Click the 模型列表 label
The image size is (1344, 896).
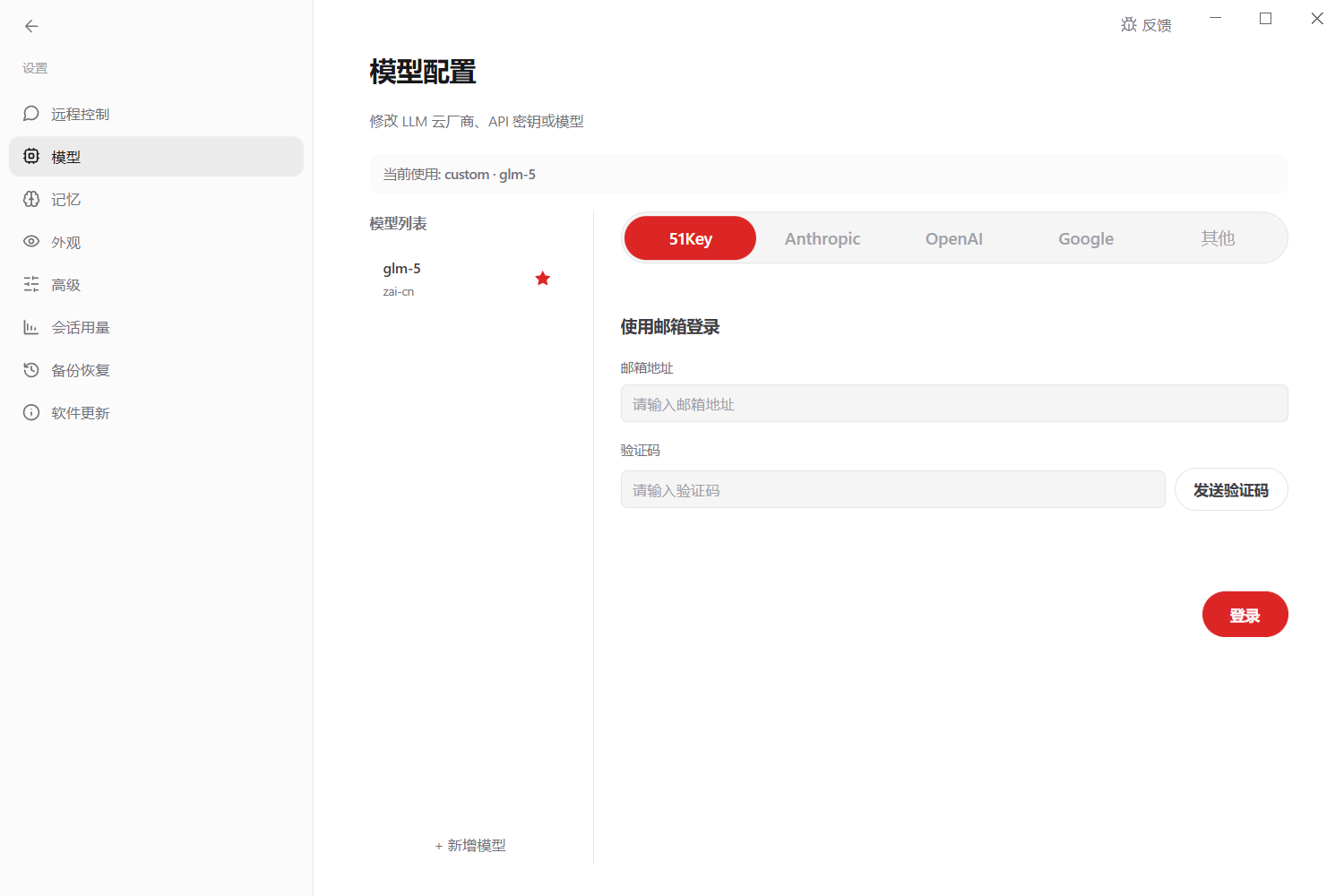(399, 223)
